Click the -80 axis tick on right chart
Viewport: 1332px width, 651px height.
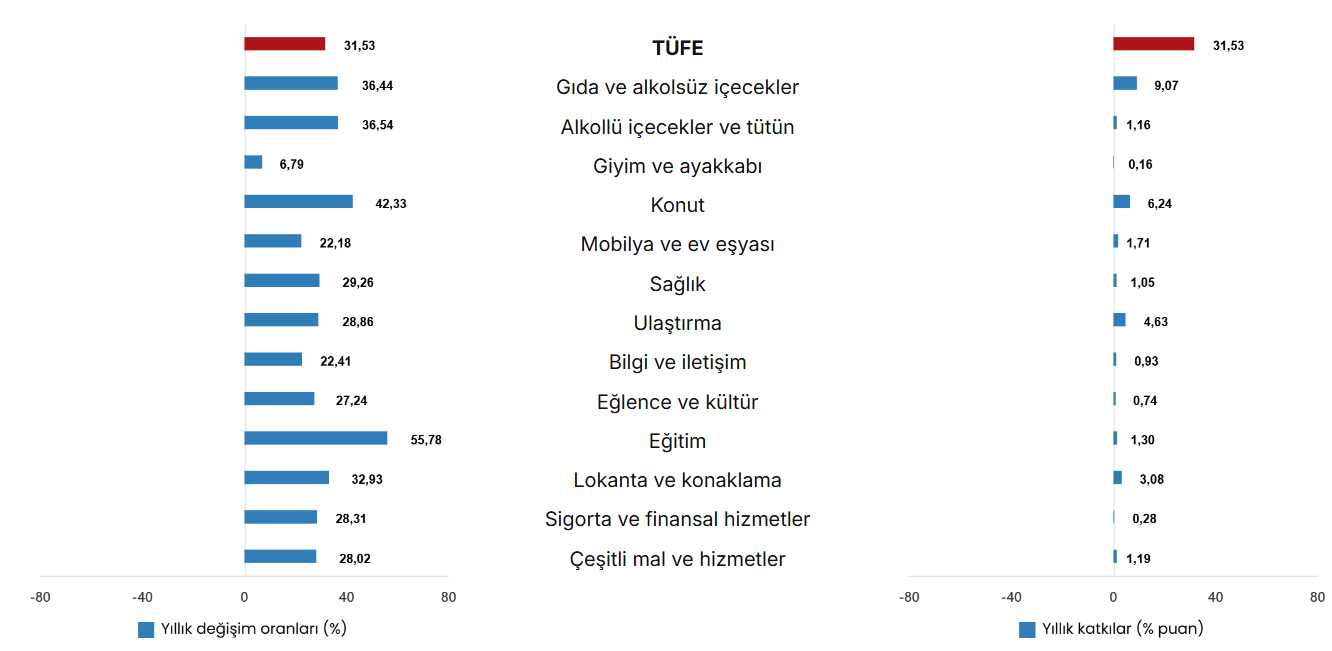pos(909,598)
